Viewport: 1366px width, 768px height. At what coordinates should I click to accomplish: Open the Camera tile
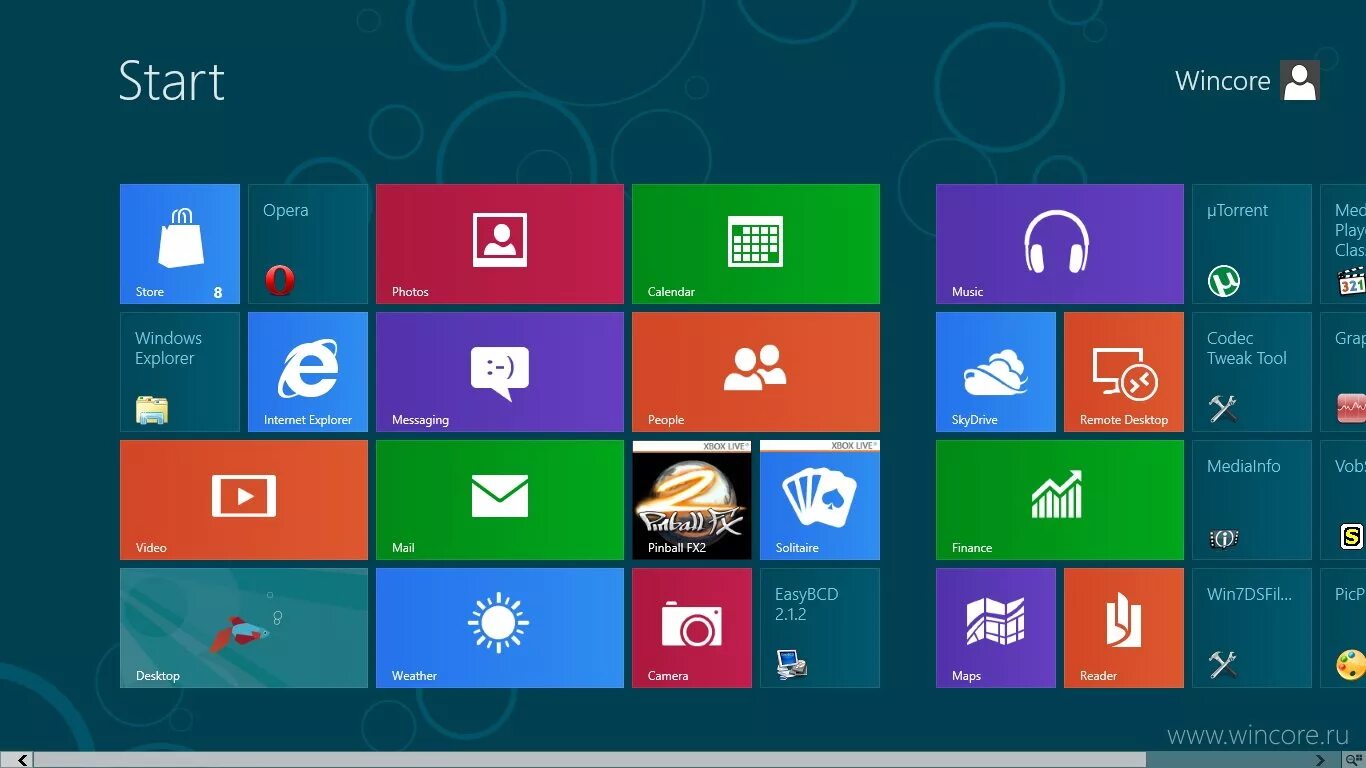point(692,628)
